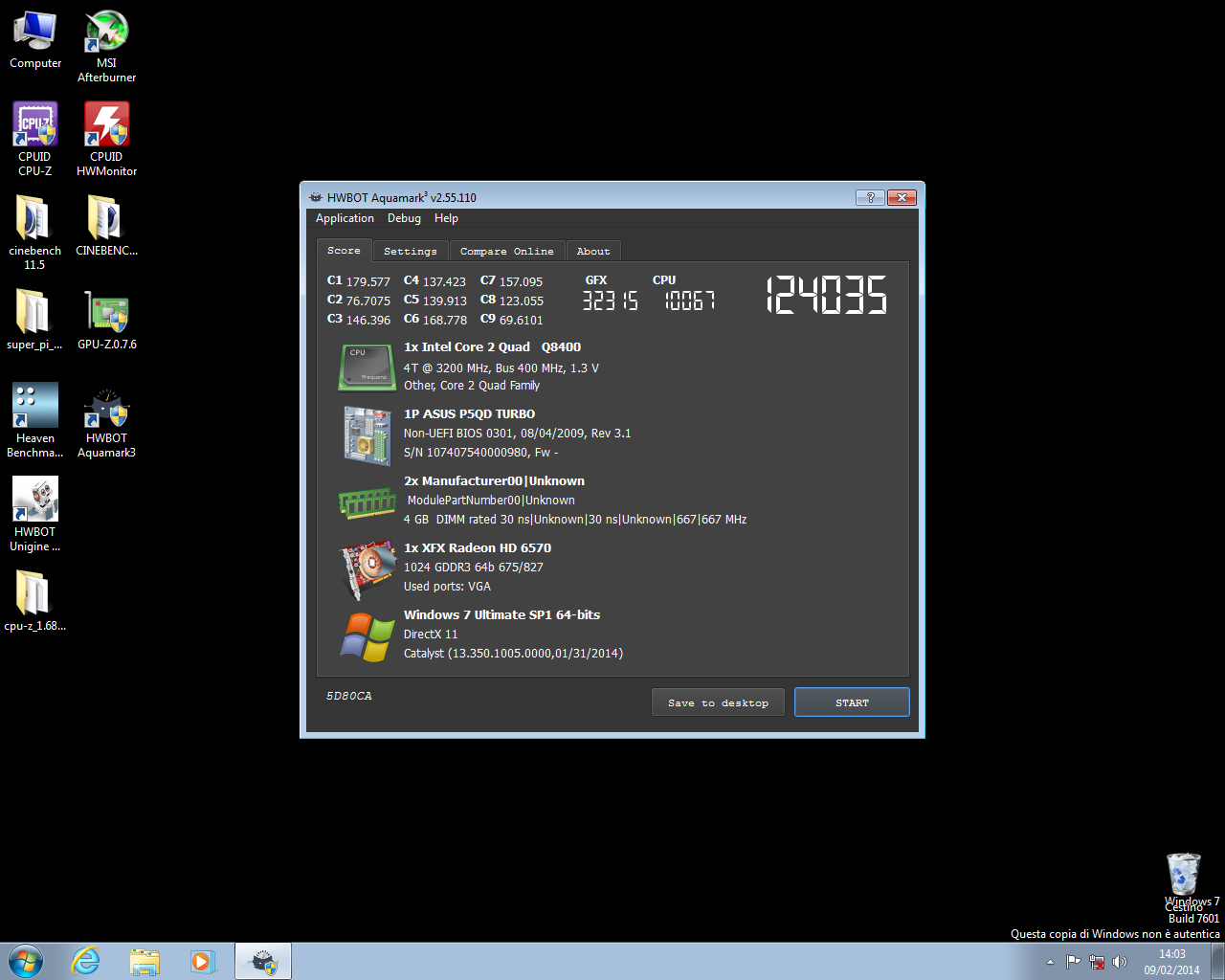
Task: Click the HWBOT Aquamark taskbar button
Action: [x=263, y=961]
